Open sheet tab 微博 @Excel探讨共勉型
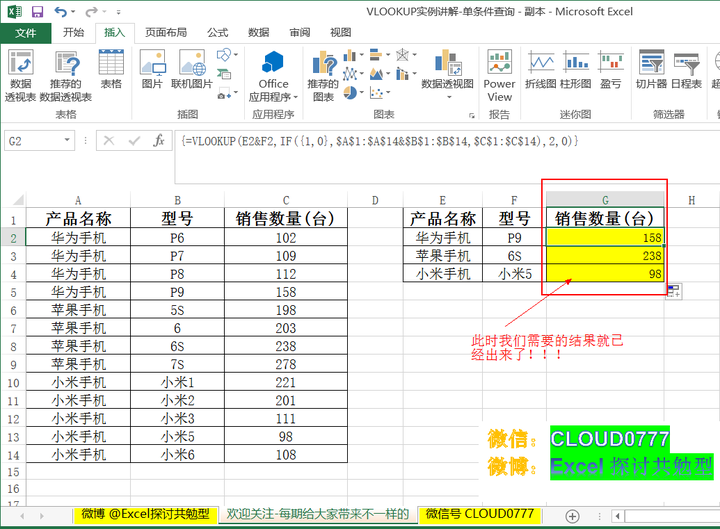This screenshot has width=720, height=529. click(145, 514)
